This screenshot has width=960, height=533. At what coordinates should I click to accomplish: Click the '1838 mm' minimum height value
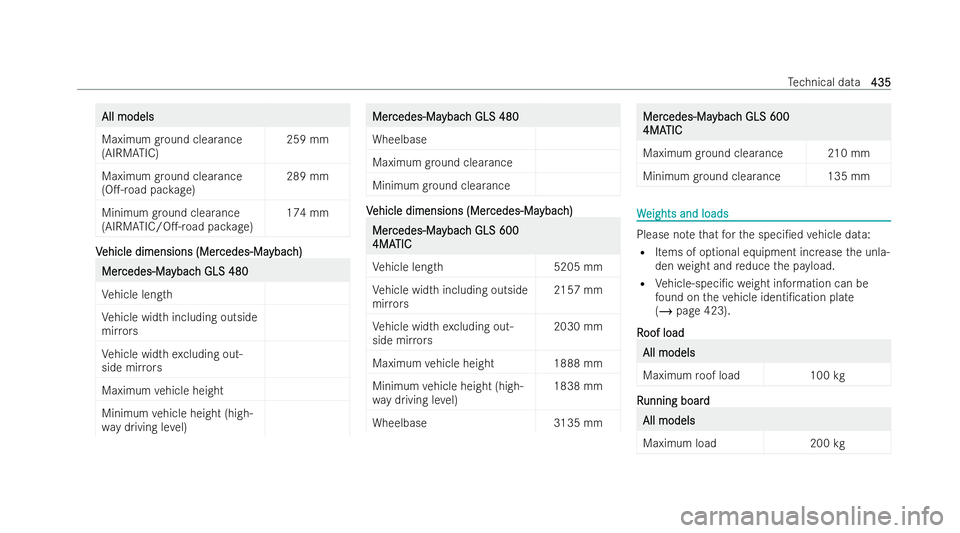(x=578, y=386)
